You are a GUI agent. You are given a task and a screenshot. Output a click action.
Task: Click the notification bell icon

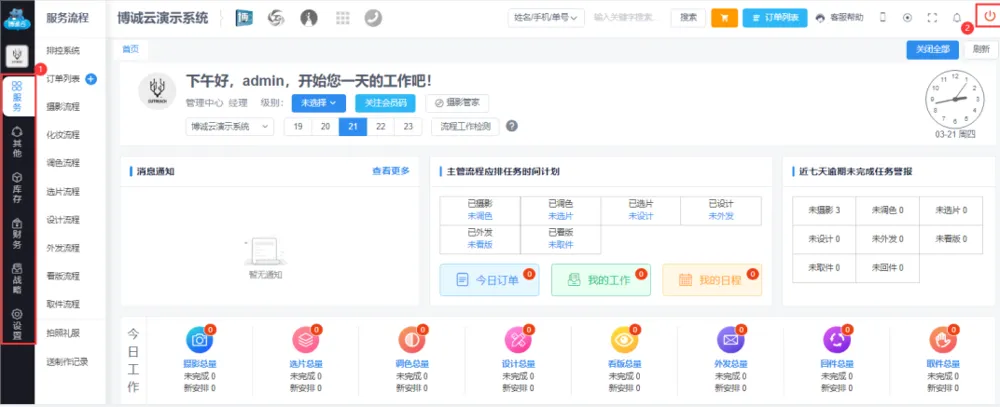[x=957, y=18]
